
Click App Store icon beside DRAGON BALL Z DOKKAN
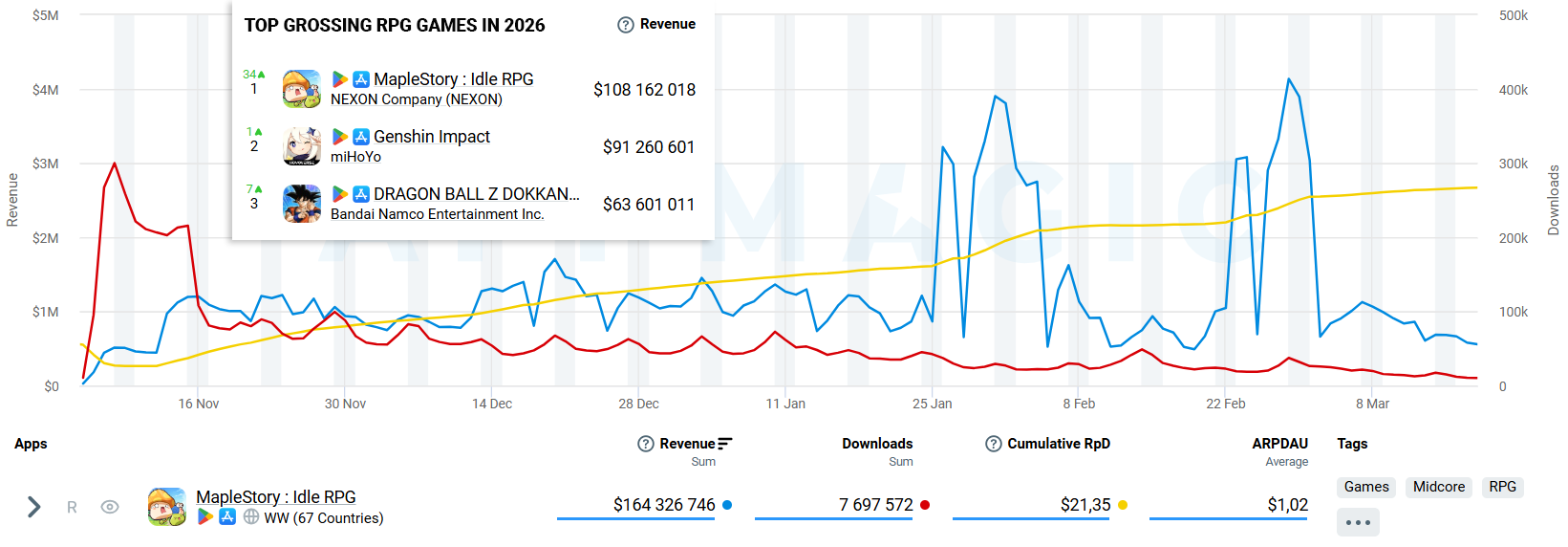(361, 194)
